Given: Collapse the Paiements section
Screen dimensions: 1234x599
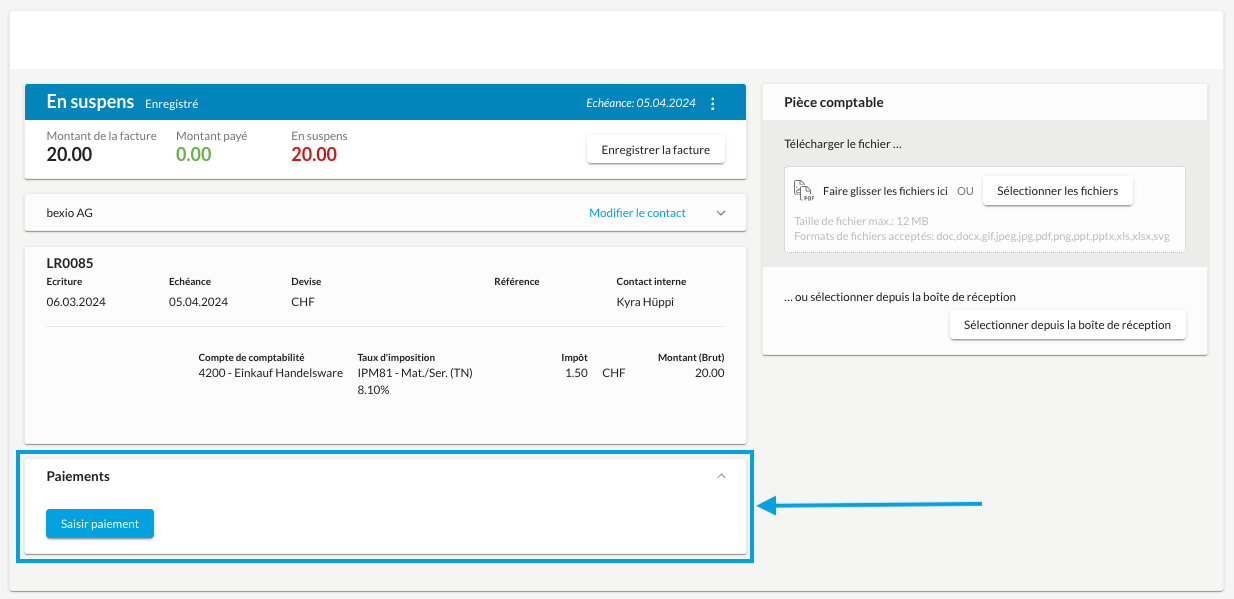Looking at the screenshot, I should click(x=721, y=476).
